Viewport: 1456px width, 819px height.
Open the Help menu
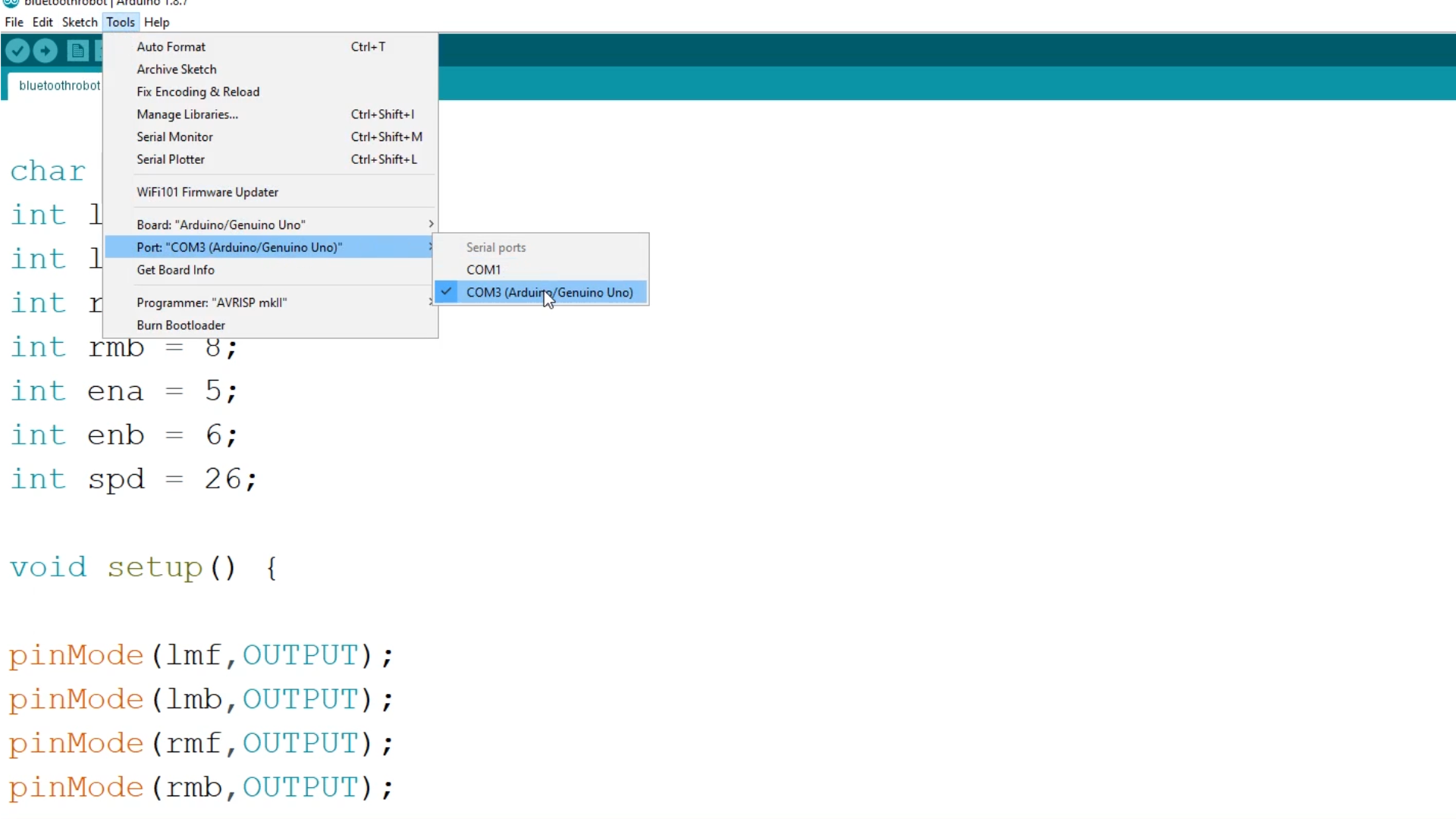(156, 22)
